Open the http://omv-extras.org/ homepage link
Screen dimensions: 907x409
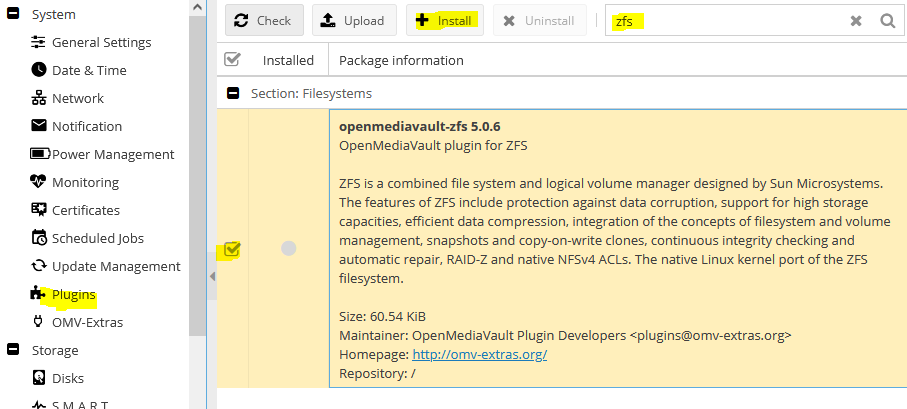480,355
